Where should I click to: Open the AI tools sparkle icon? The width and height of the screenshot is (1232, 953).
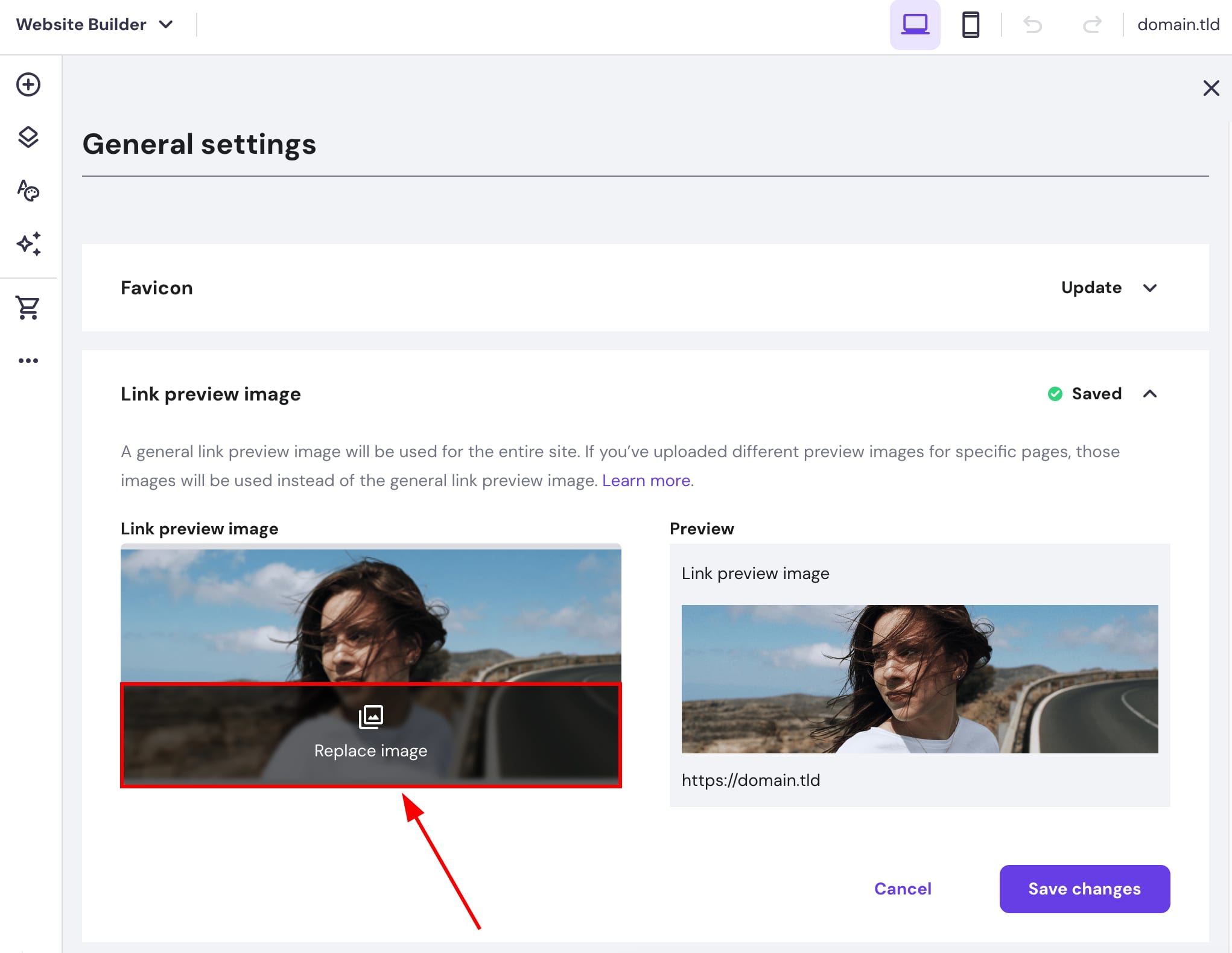click(x=28, y=244)
